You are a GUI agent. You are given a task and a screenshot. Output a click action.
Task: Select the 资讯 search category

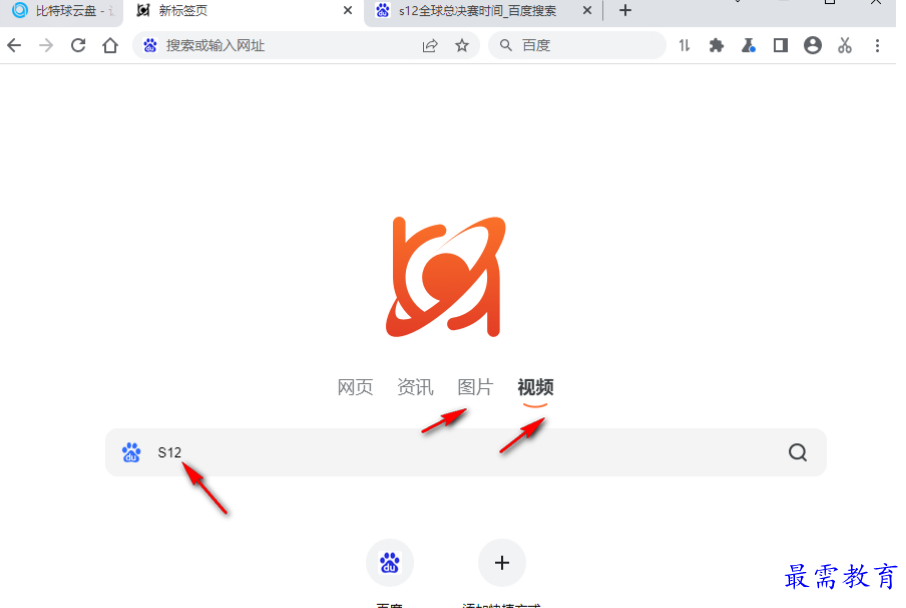(415, 387)
